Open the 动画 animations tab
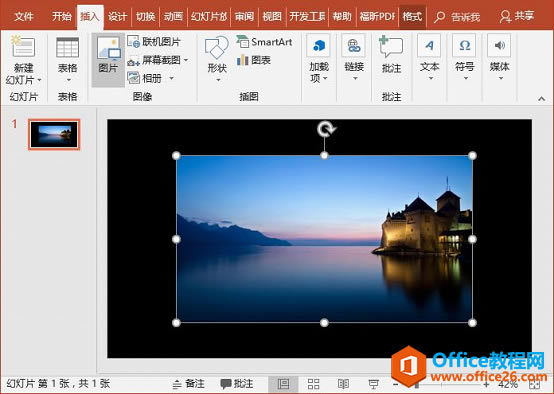Image resolution: width=554 pixels, height=394 pixels. (x=173, y=16)
